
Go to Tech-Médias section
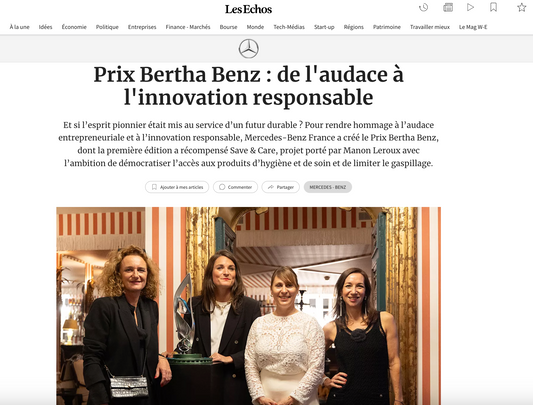coord(289,27)
